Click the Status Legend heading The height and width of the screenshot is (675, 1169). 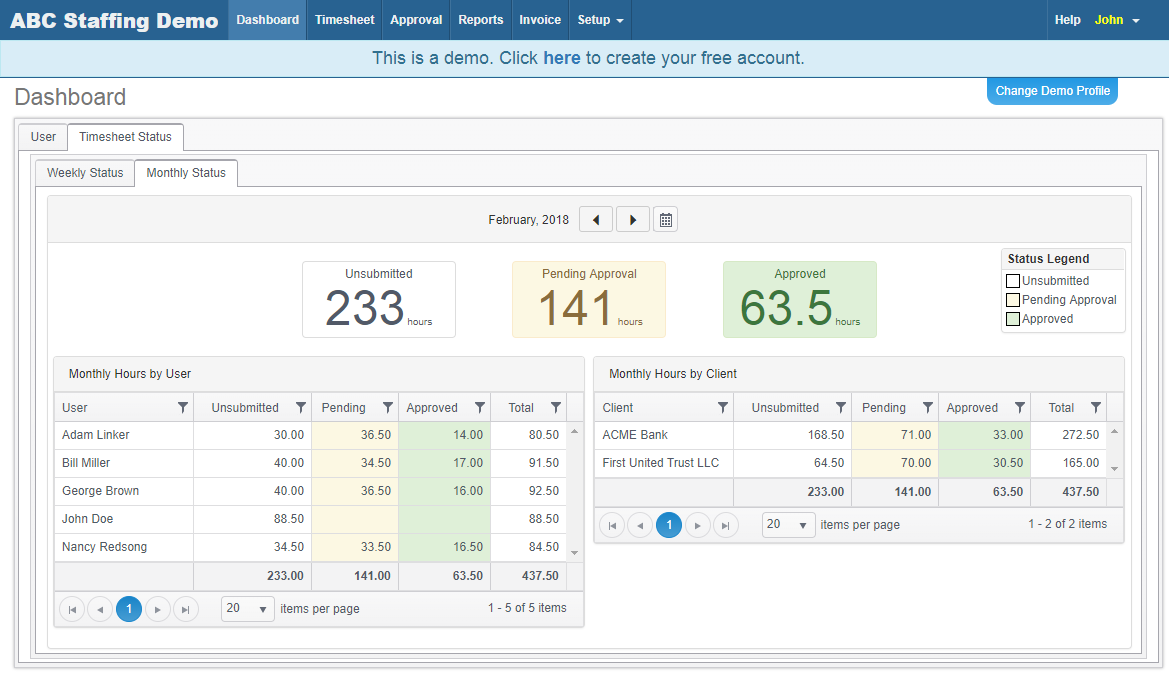pyautogui.click(x=1048, y=259)
